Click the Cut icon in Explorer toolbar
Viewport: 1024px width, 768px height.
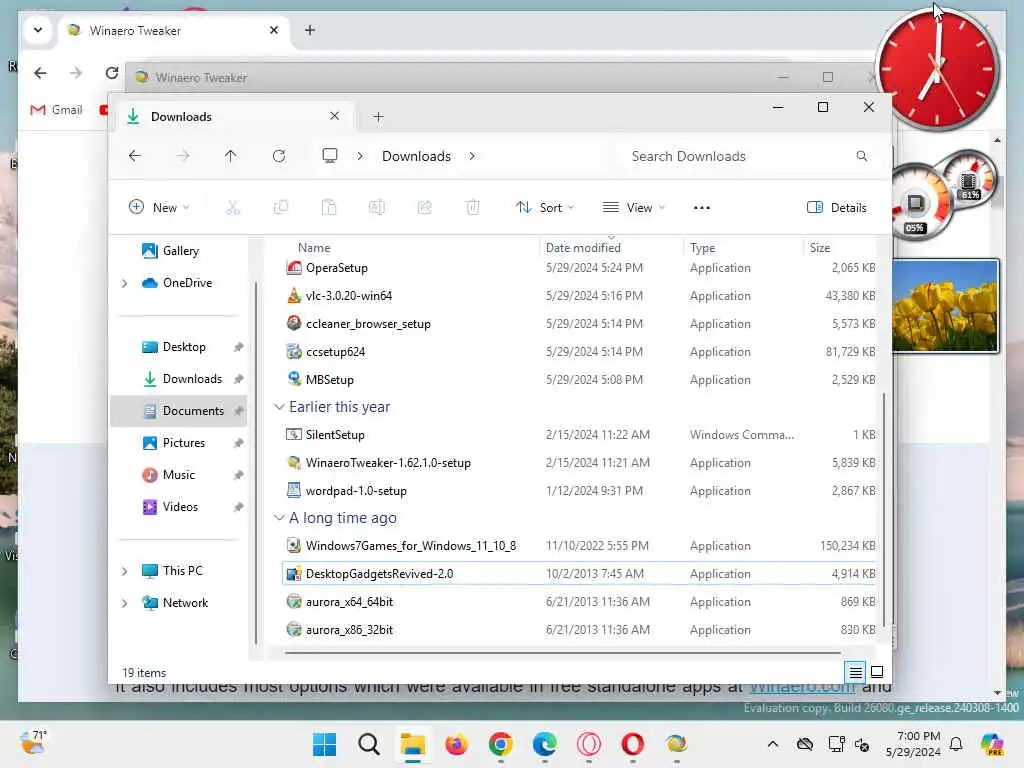pyautogui.click(x=233, y=208)
